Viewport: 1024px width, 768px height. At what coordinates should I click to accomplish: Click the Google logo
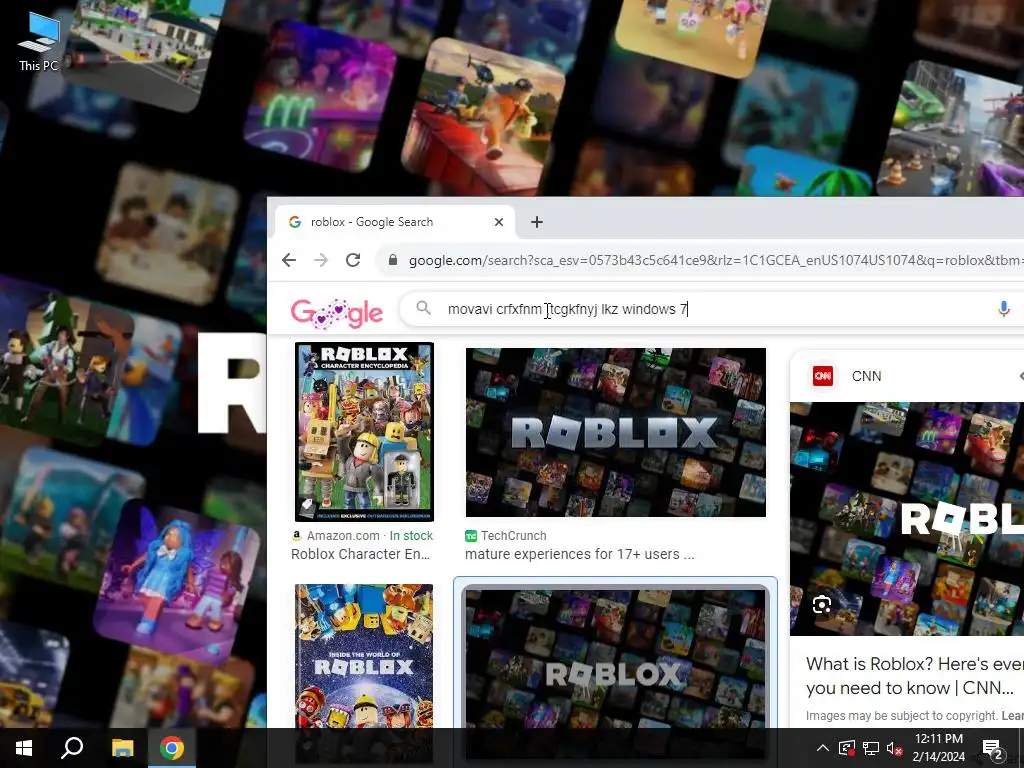(x=337, y=312)
